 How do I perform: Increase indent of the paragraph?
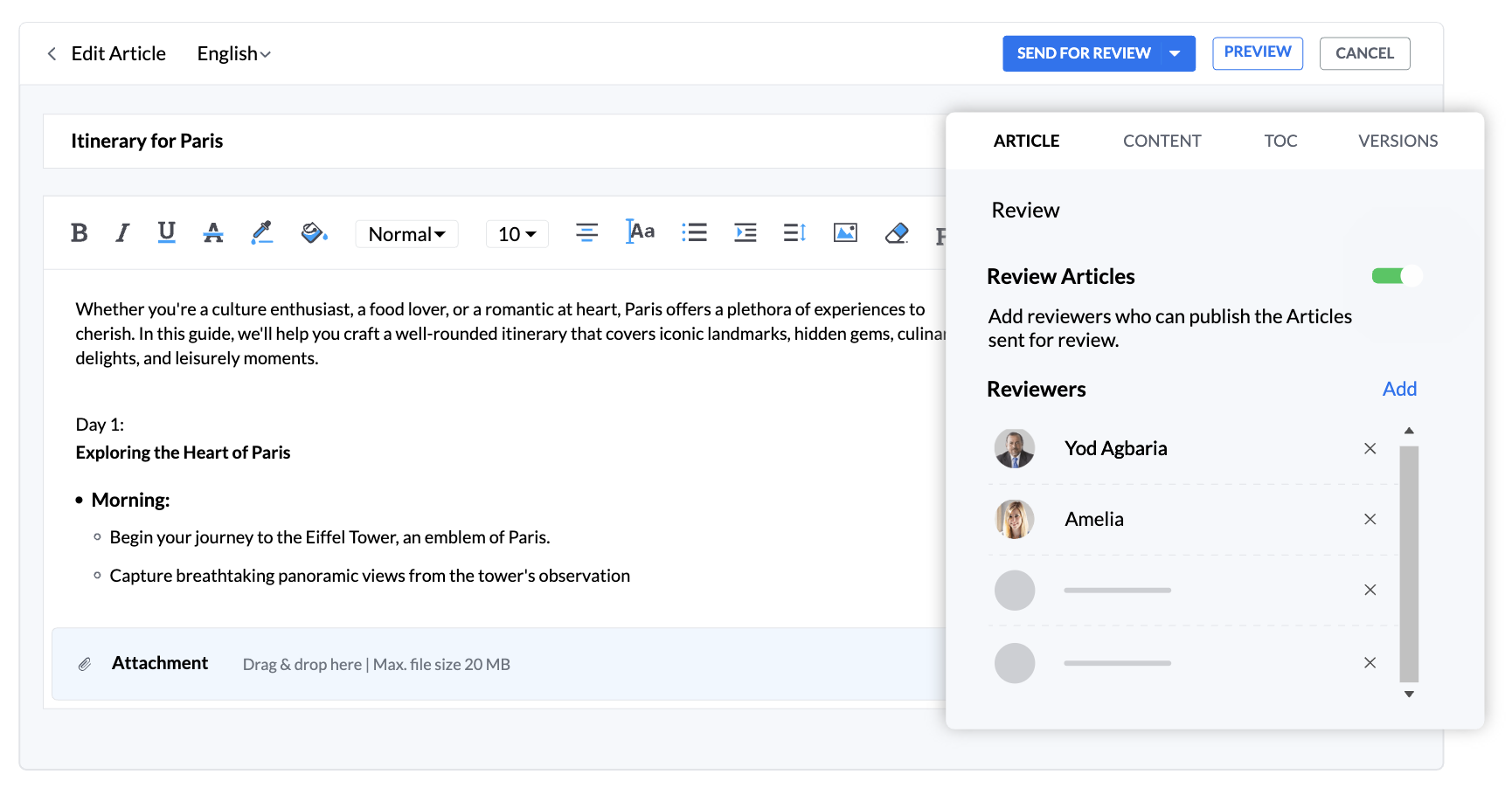(x=745, y=232)
